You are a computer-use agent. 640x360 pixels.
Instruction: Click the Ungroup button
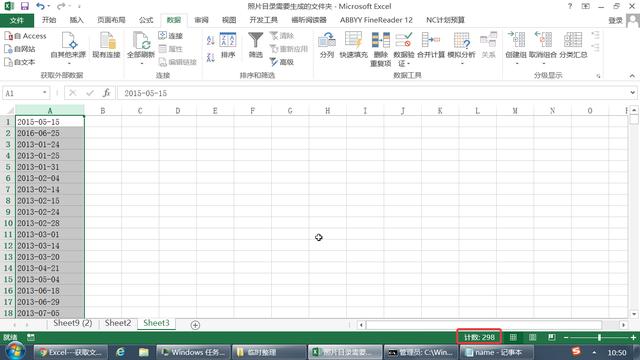pos(543,47)
